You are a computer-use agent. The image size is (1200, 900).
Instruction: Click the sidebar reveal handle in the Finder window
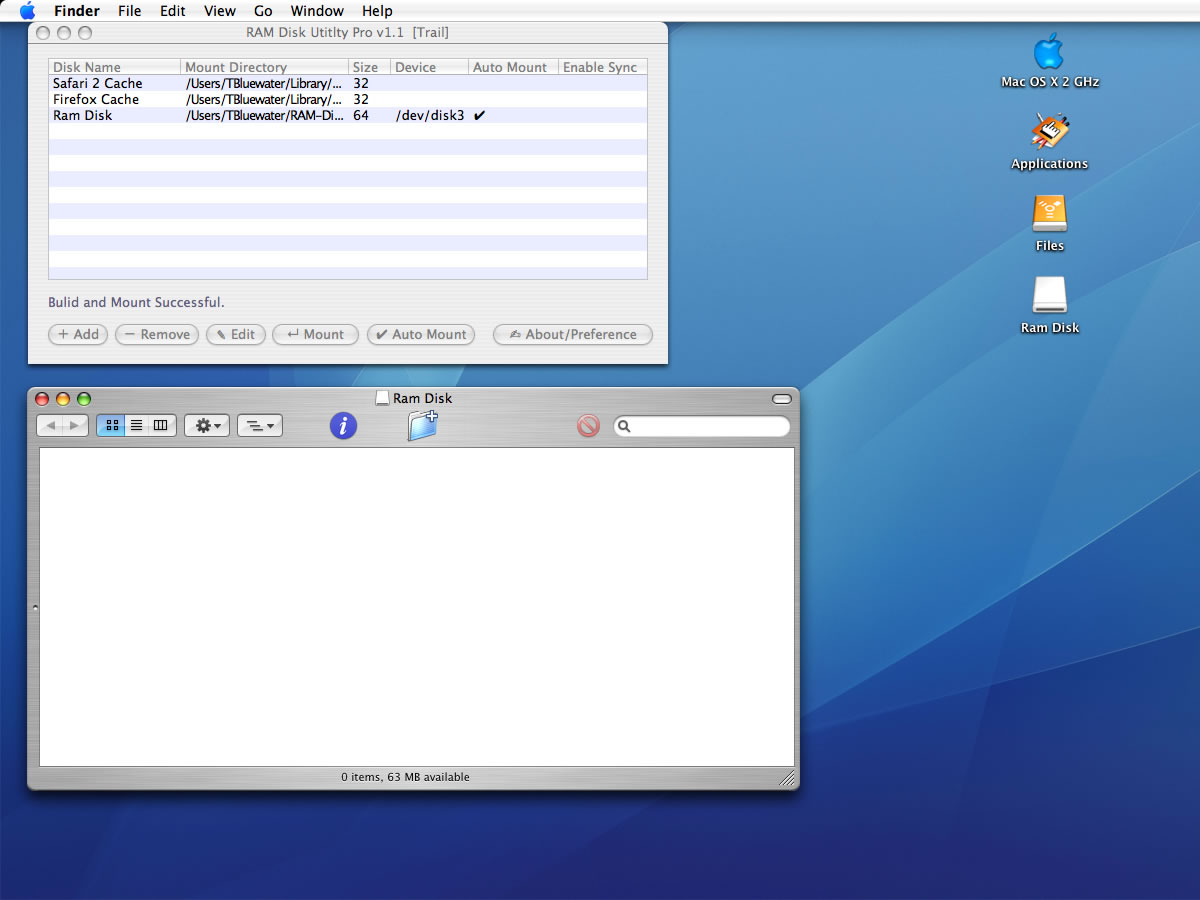(x=35, y=607)
